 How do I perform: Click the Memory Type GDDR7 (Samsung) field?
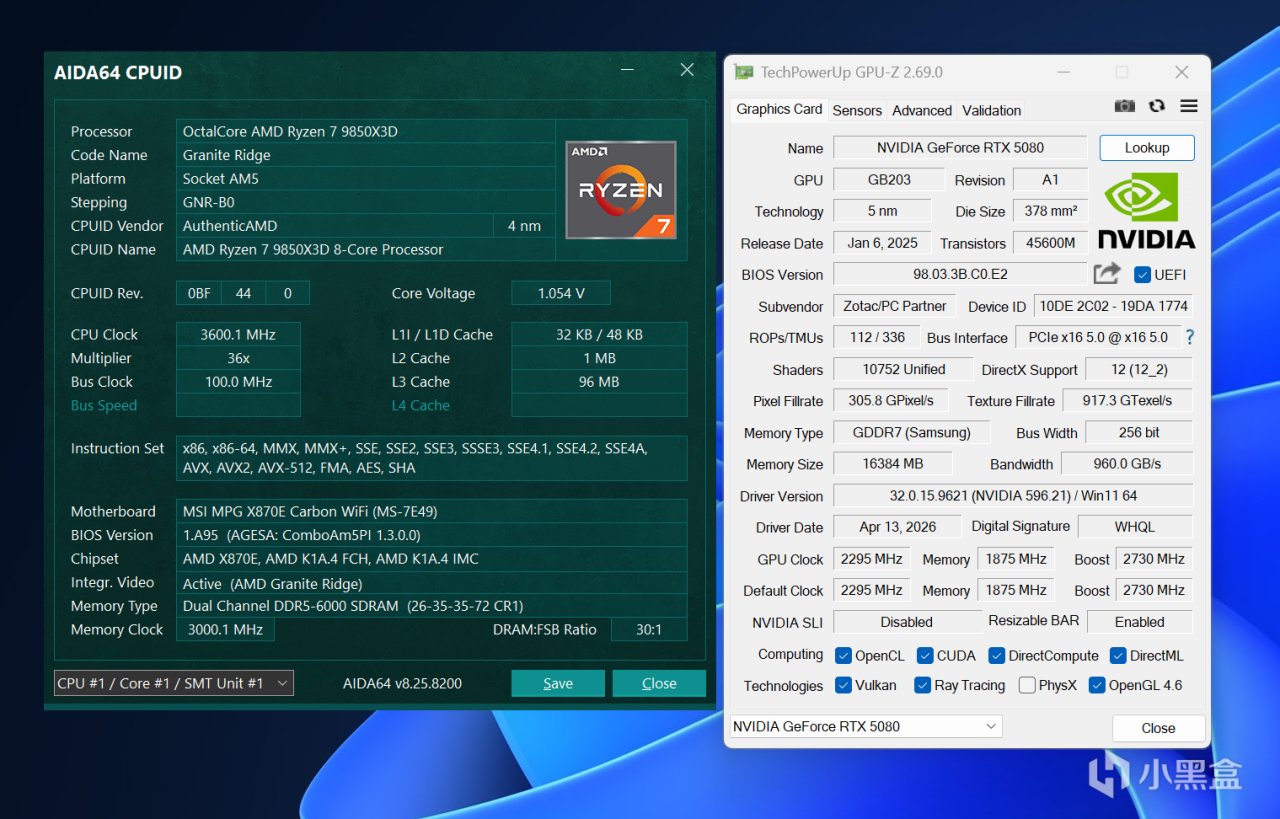911,433
